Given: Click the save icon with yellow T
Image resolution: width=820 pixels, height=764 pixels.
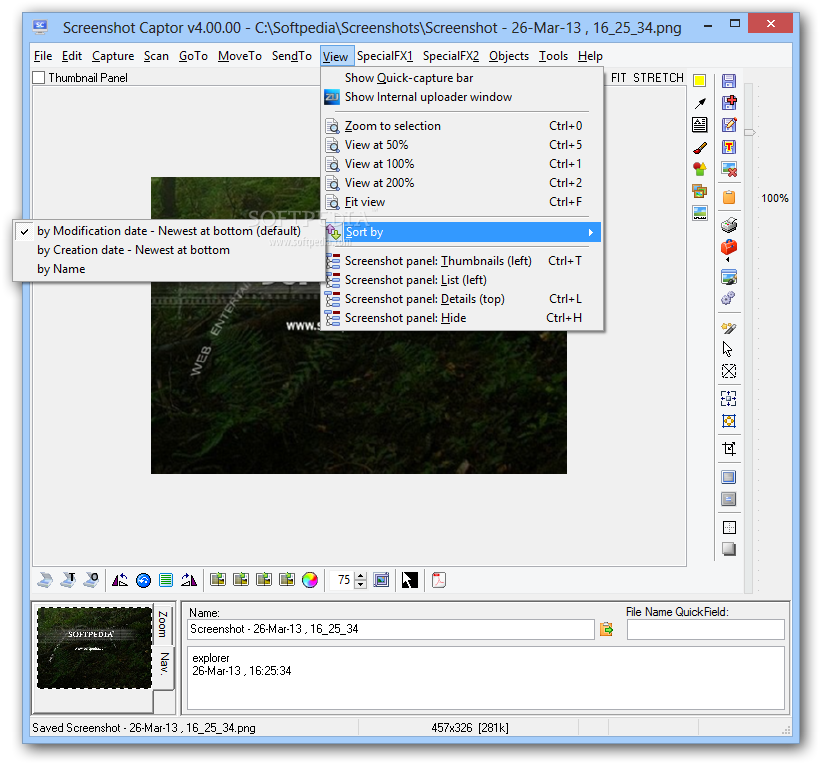Looking at the screenshot, I should [729, 147].
